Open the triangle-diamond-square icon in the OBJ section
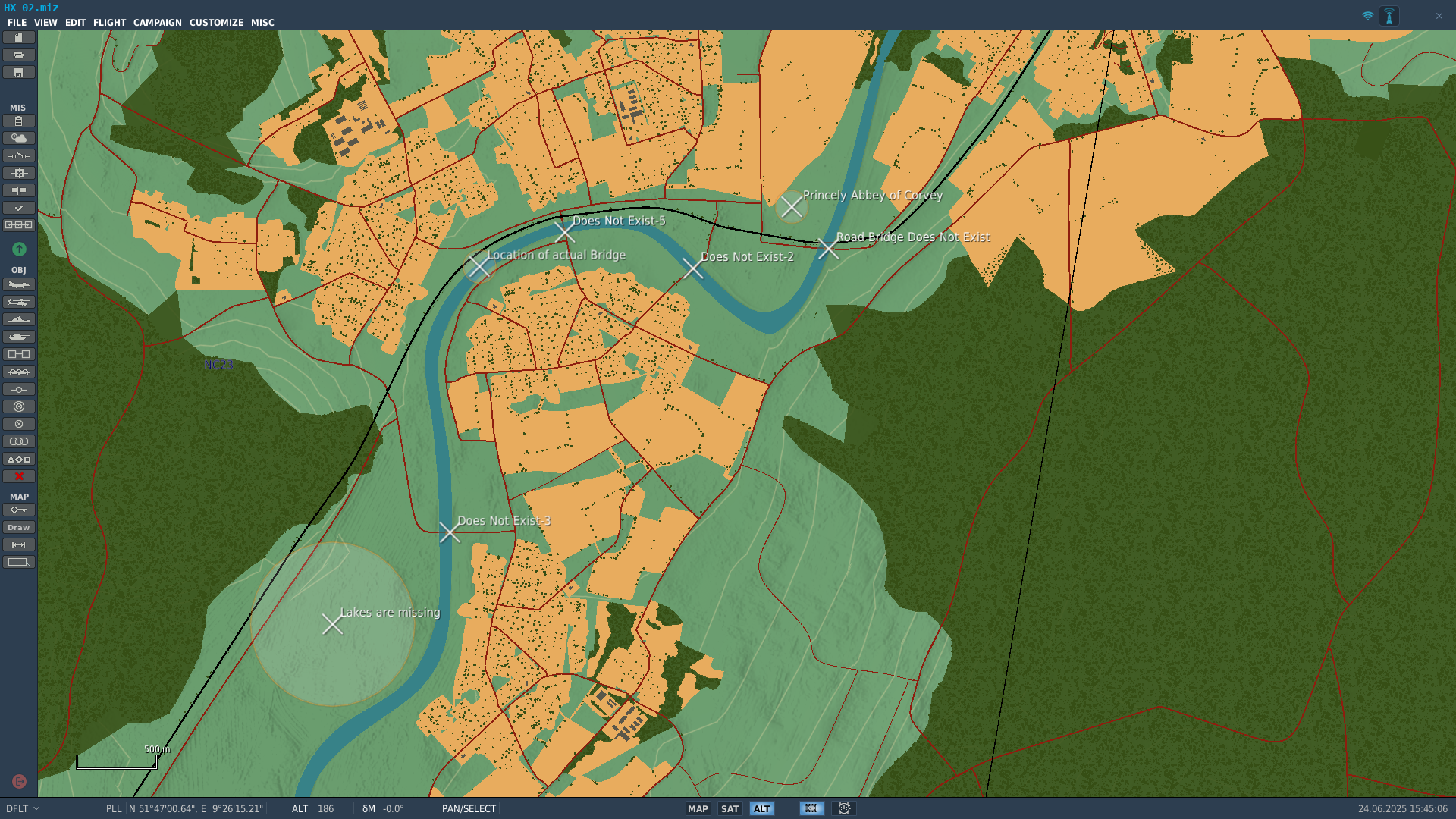This screenshot has width=1456, height=819. coord(19,459)
